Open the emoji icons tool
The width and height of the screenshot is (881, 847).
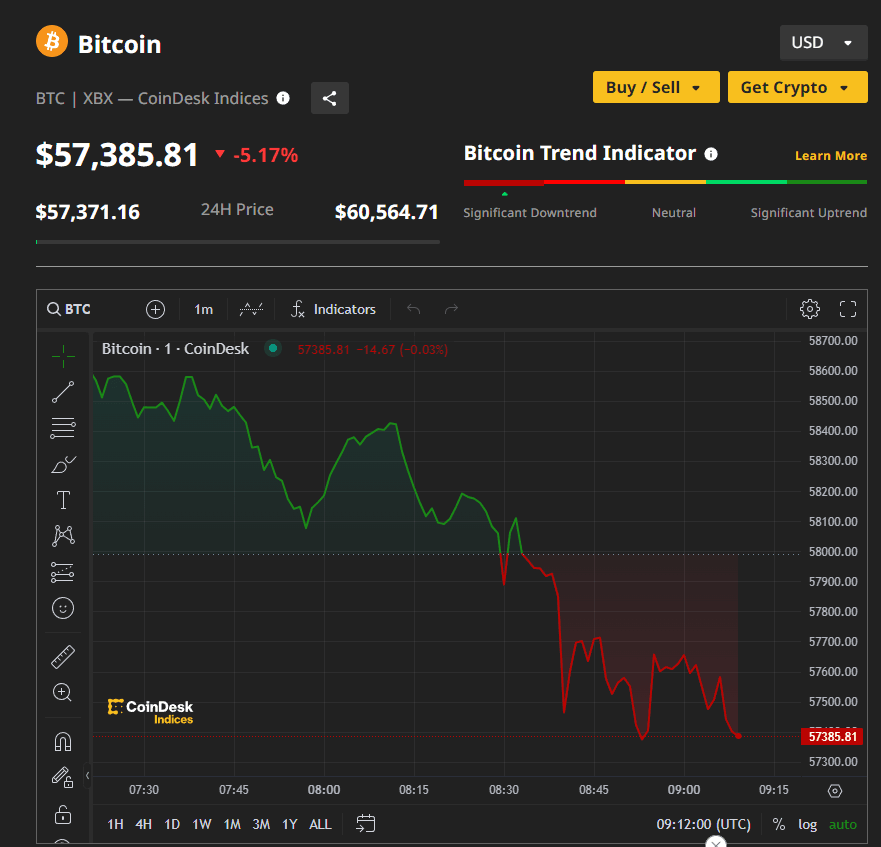63,608
